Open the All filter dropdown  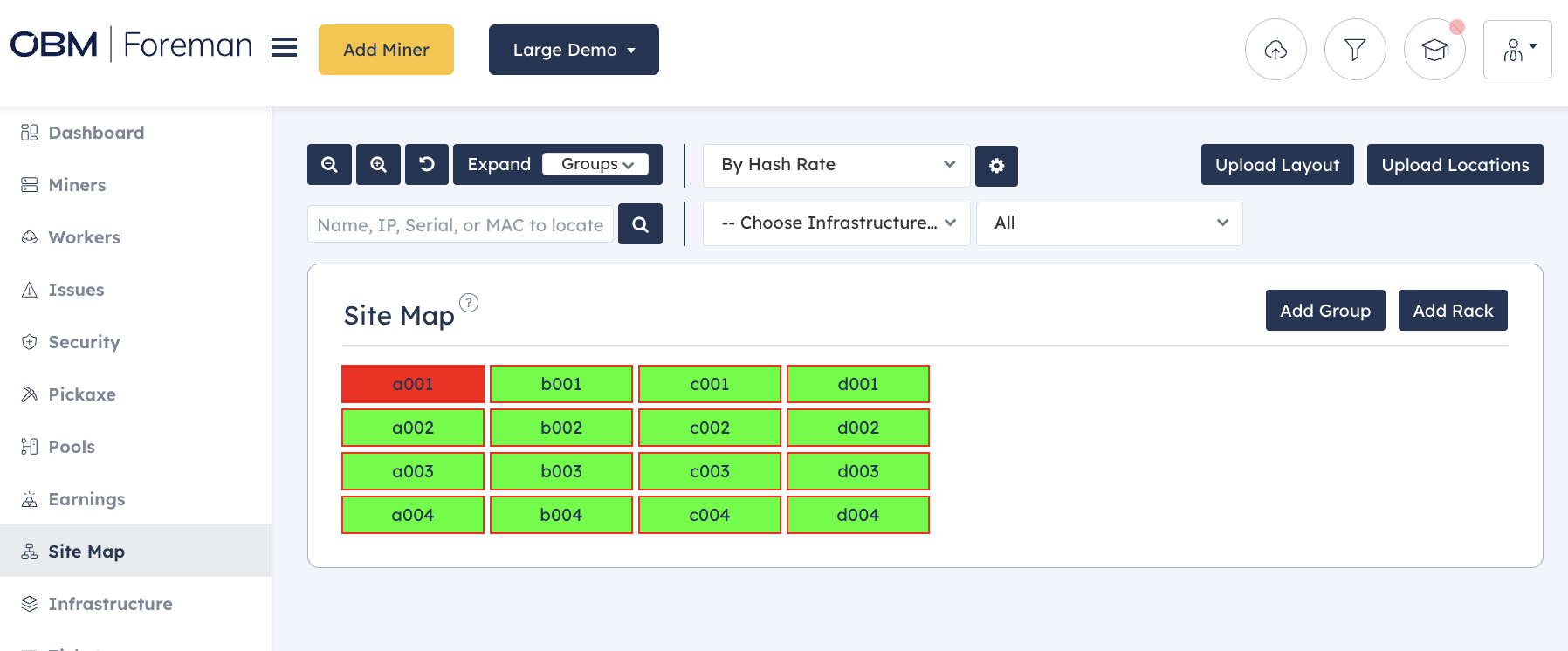pyautogui.click(x=1109, y=223)
